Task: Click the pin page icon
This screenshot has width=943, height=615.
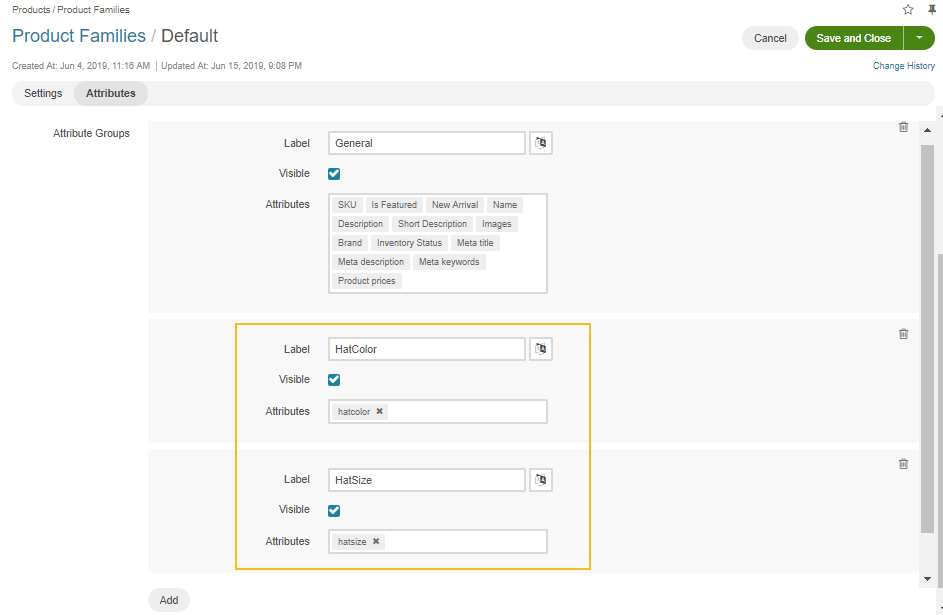Action: click(x=932, y=10)
